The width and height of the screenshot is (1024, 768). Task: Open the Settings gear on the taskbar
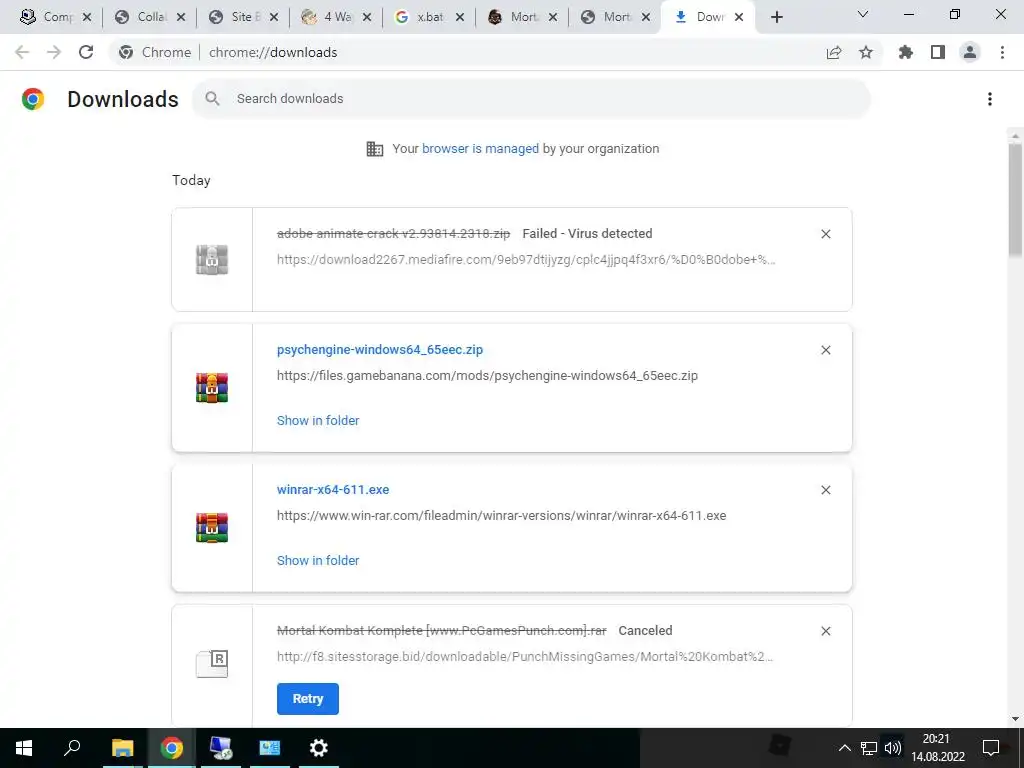point(319,748)
